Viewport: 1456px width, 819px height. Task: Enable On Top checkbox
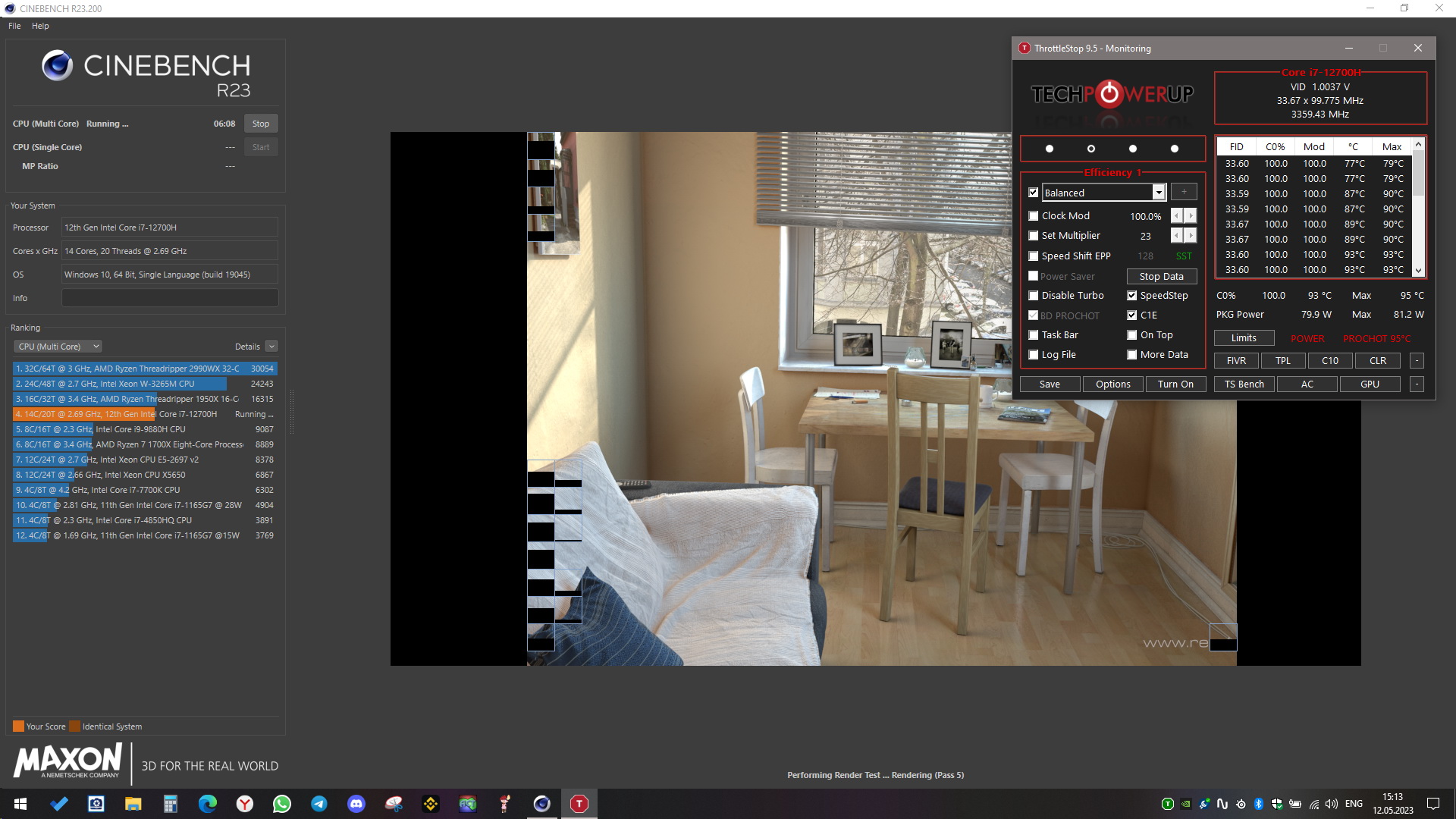(x=1131, y=335)
